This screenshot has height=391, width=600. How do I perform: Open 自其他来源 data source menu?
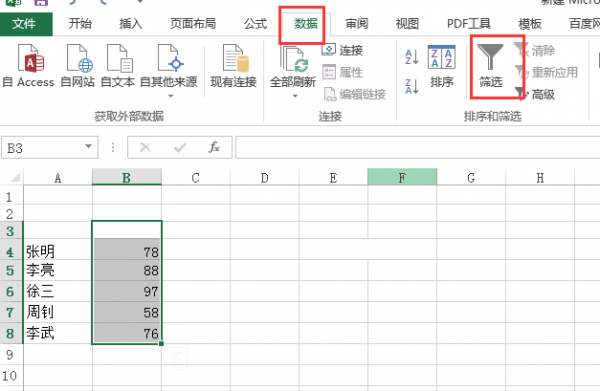[169, 71]
